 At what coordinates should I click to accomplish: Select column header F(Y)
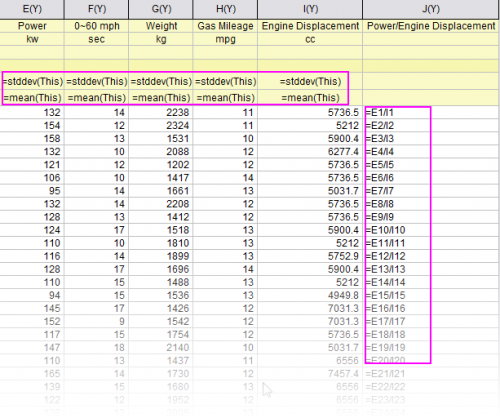96,9
